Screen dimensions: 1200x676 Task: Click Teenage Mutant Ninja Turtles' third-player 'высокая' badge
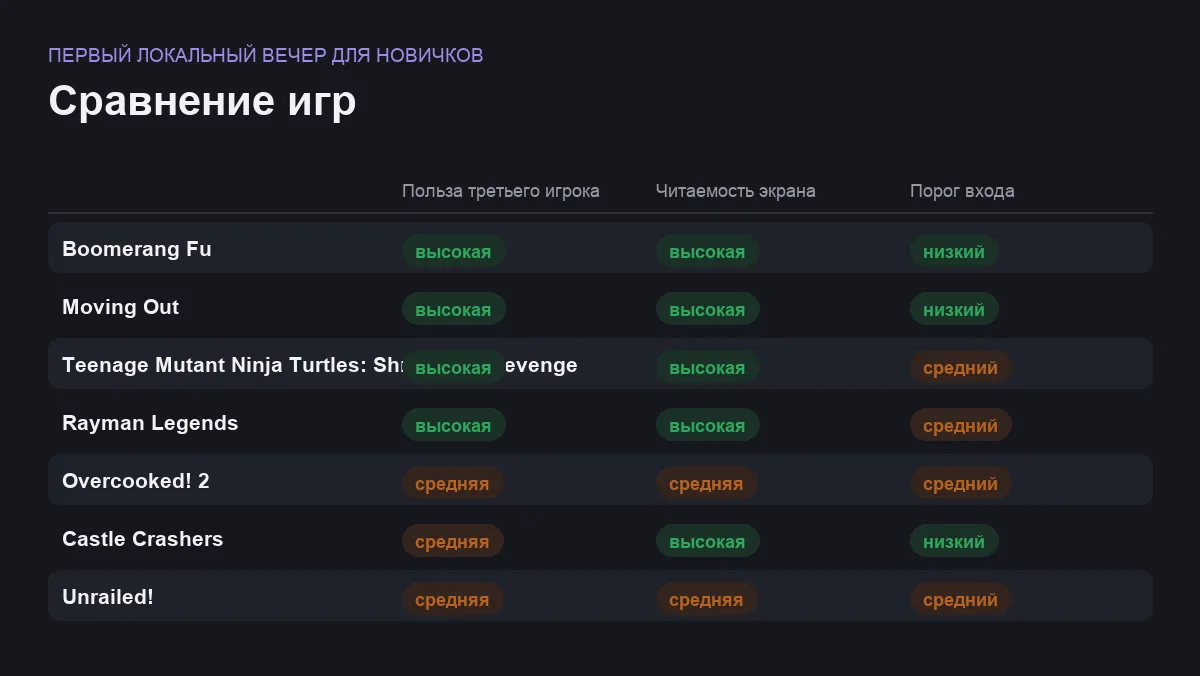click(454, 367)
